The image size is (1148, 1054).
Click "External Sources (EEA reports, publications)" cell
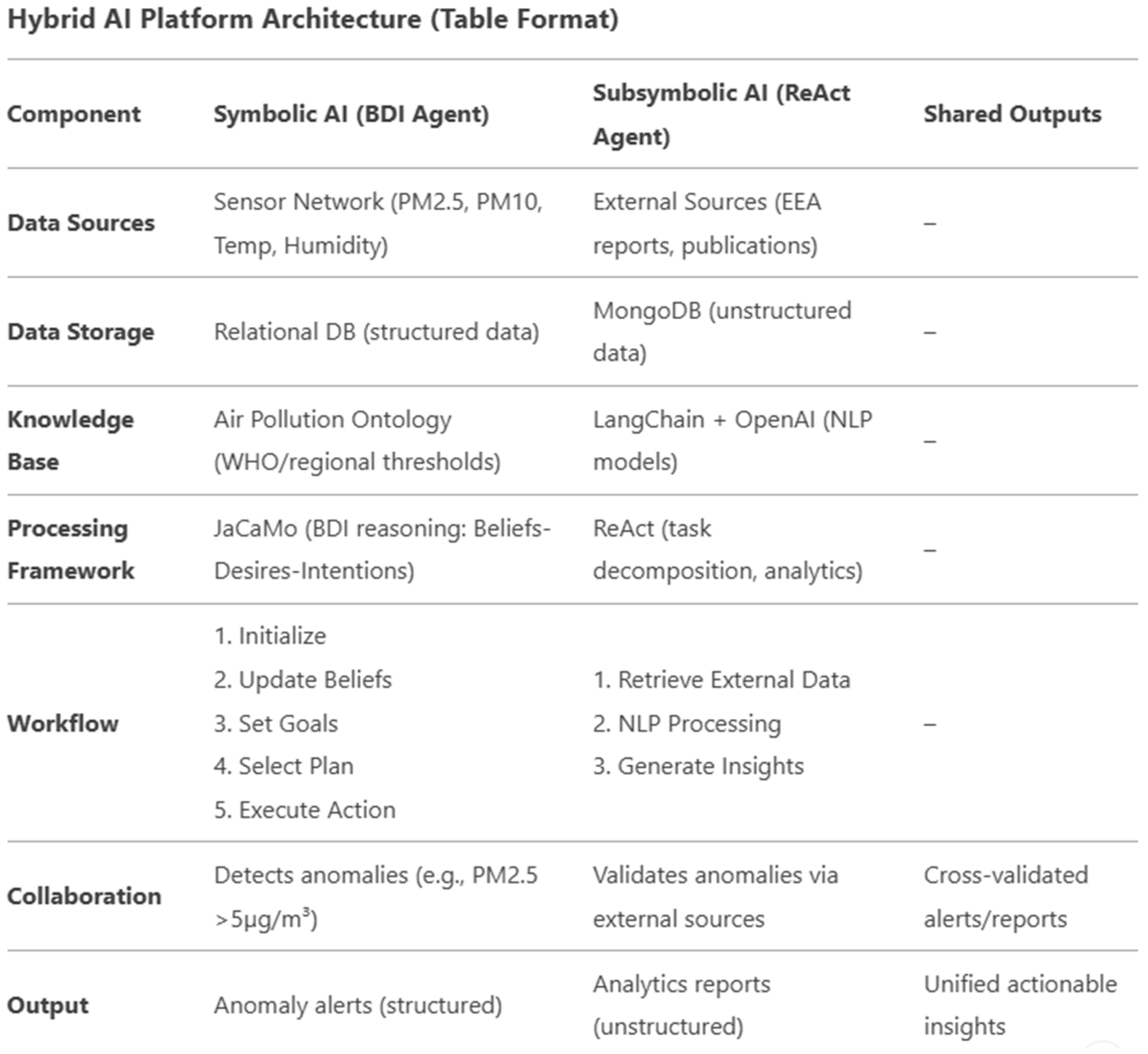coord(707,223)
